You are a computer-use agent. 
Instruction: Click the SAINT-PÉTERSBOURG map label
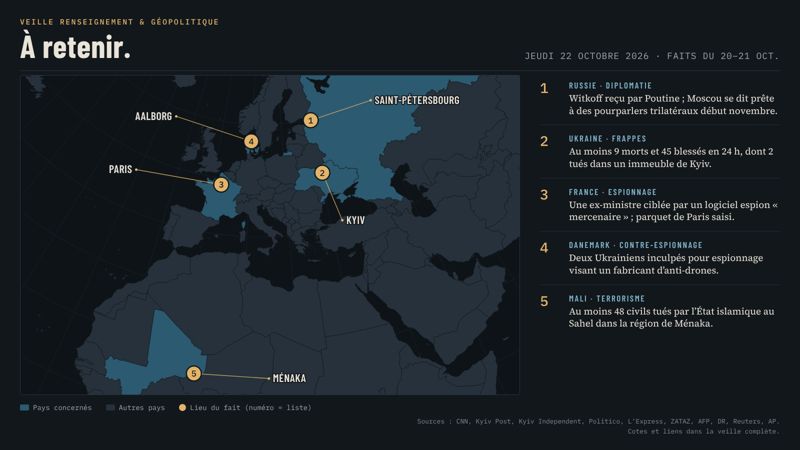(417, 101)
